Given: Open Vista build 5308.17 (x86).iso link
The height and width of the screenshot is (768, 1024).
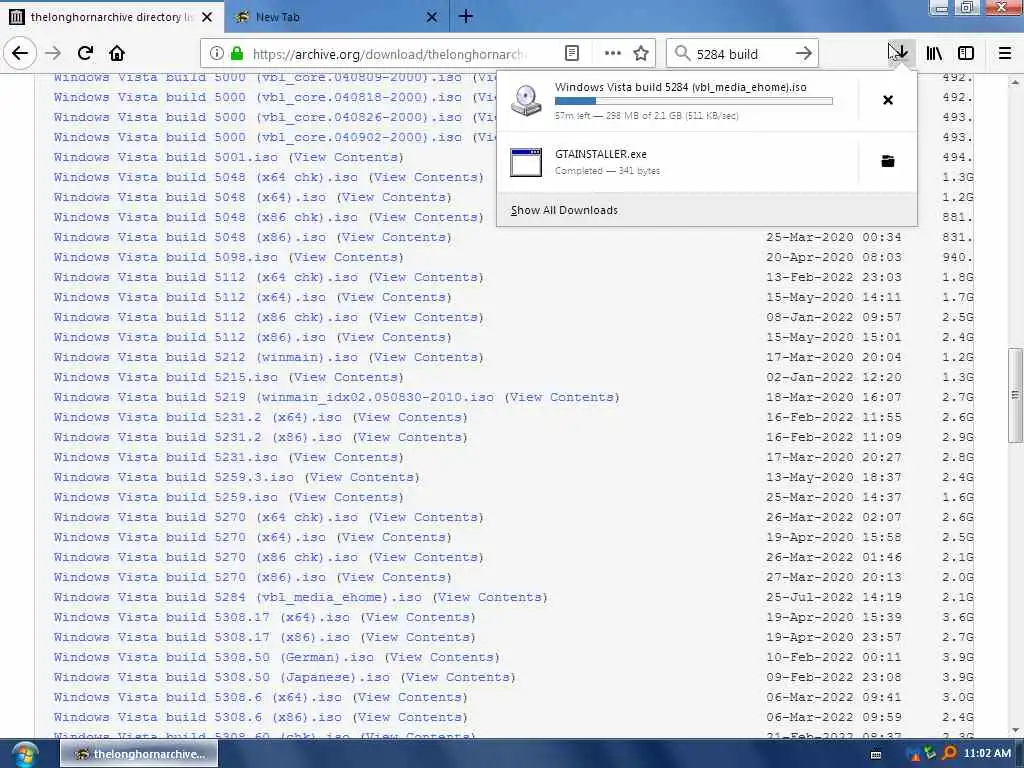Looking at the screenshot, I should tap(202, 637).
